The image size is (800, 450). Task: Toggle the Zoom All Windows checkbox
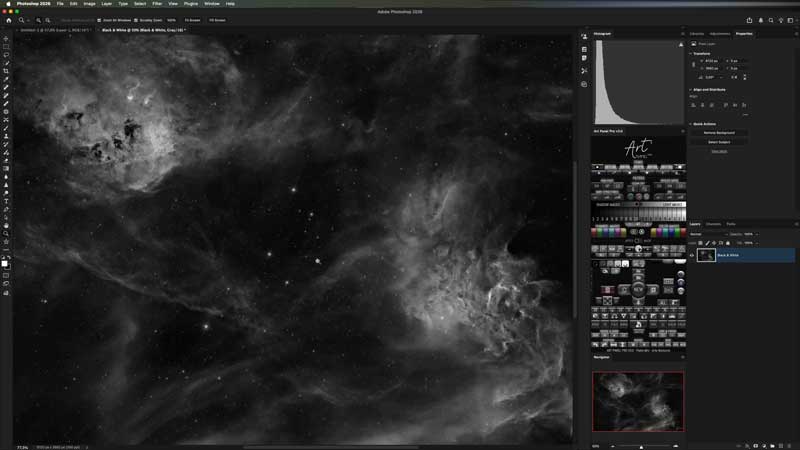(99, 20)
